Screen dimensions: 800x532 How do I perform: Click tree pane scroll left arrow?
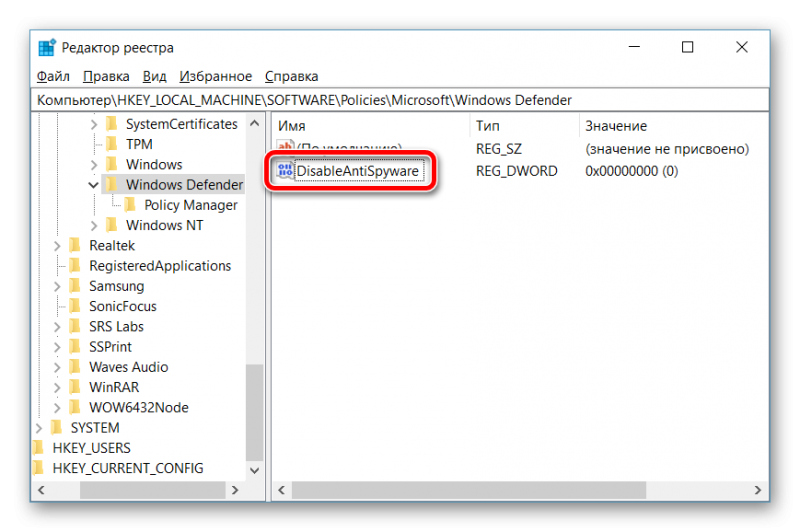tap(41, 490)
